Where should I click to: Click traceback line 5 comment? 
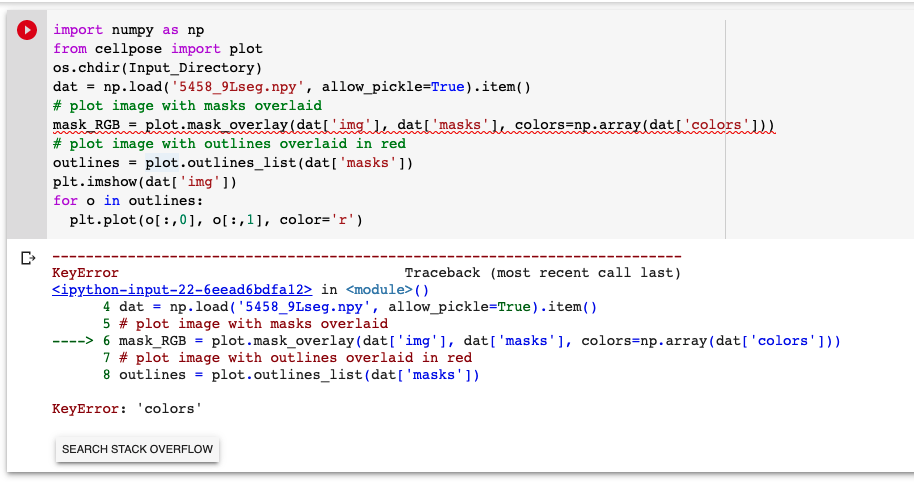tap(245, 323)
